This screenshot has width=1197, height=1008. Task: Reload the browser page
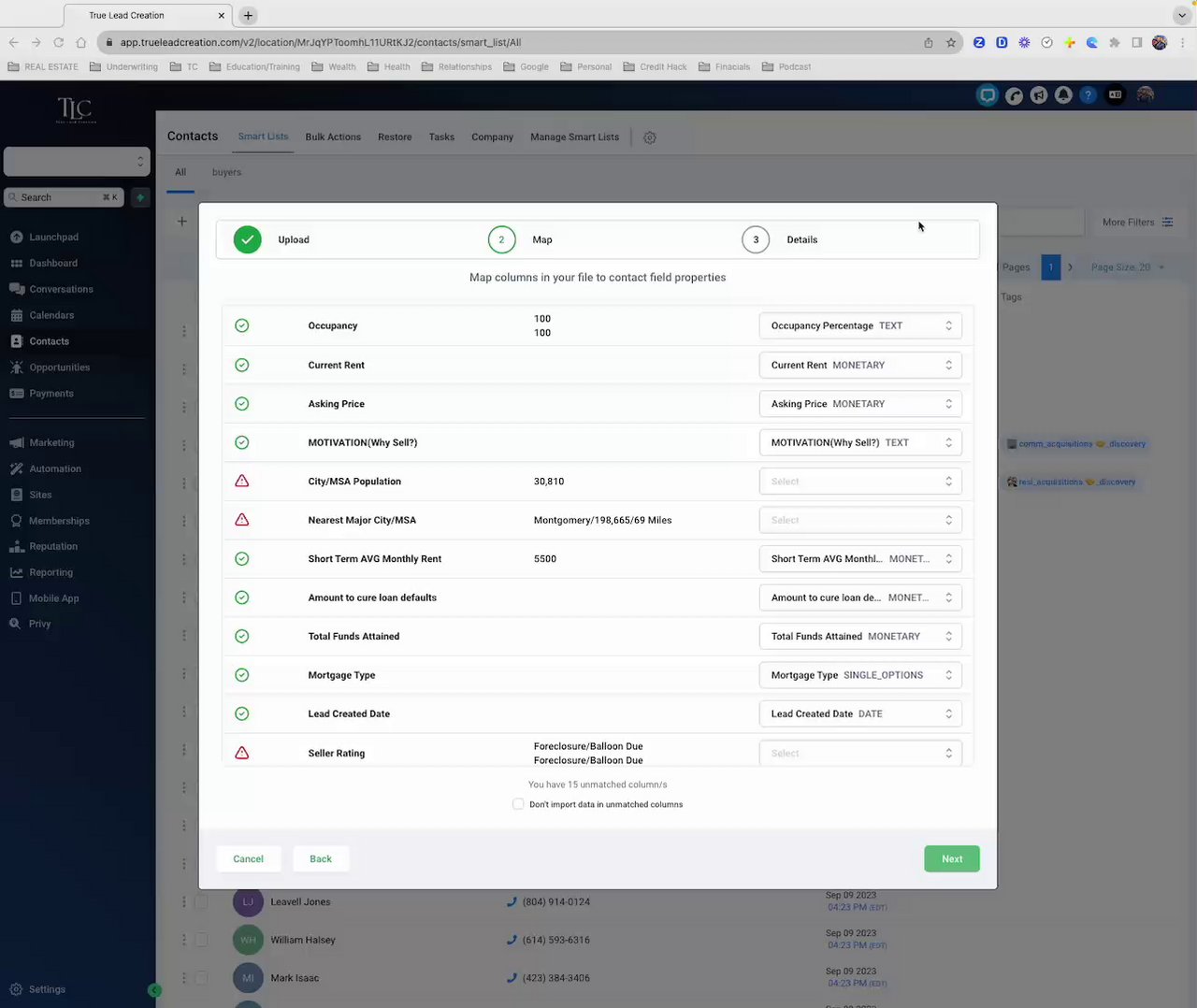[x=58, y=42]
